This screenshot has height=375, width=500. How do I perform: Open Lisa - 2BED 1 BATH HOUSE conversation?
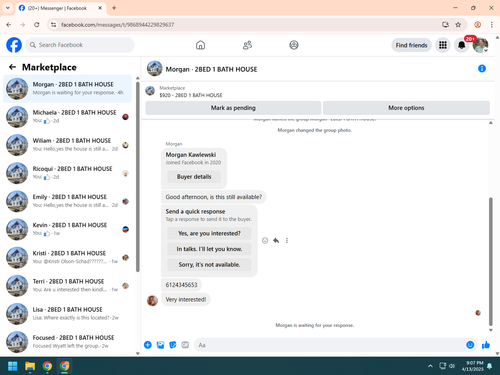67,314
